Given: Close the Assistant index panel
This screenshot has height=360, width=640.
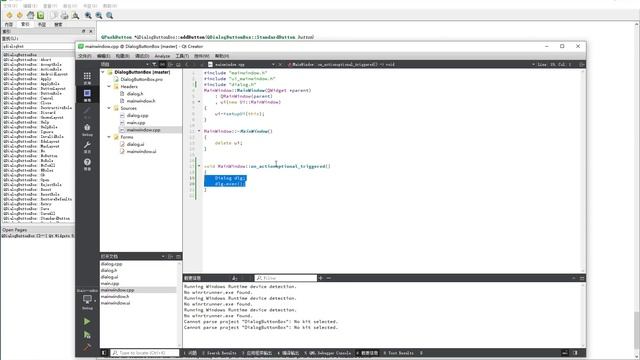Looking at the screenshot, I should point(91,31).
